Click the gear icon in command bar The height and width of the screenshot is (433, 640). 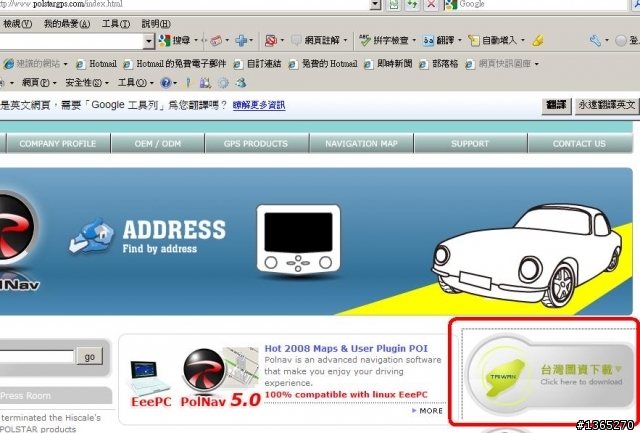223,83
